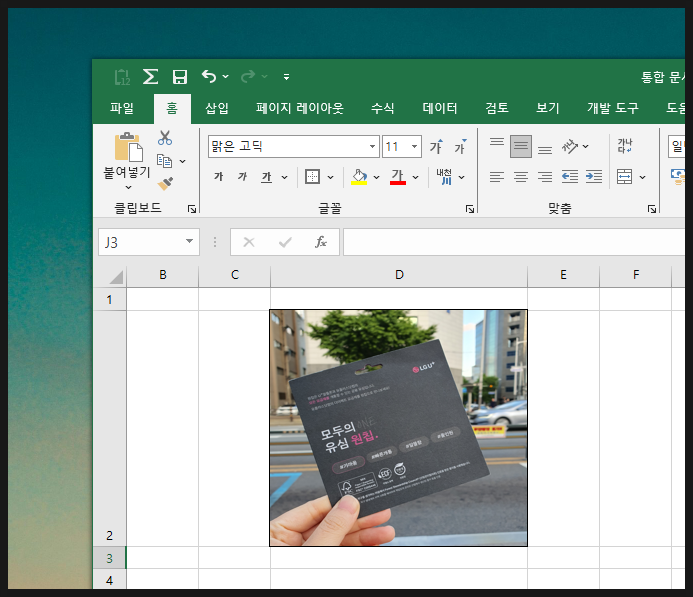Open the undo history dropdown arrow
This screenshot has width=693, height=597.
click(x=225, y=77)
